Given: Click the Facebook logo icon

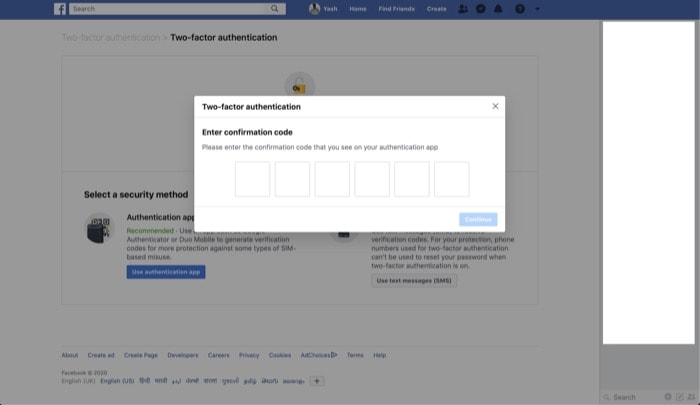Looking at the screenshot, I should point(60,9).
